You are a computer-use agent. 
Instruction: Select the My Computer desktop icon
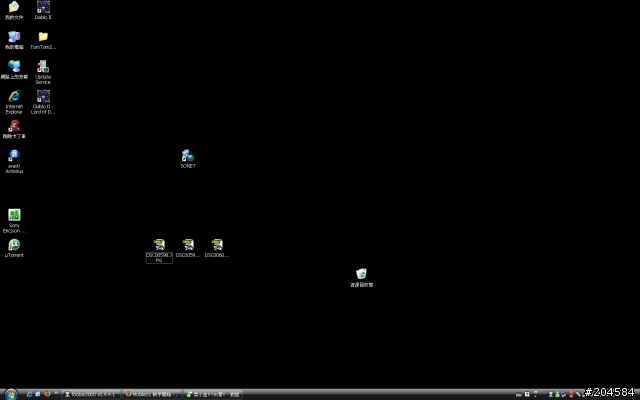(x=14, y=40)
